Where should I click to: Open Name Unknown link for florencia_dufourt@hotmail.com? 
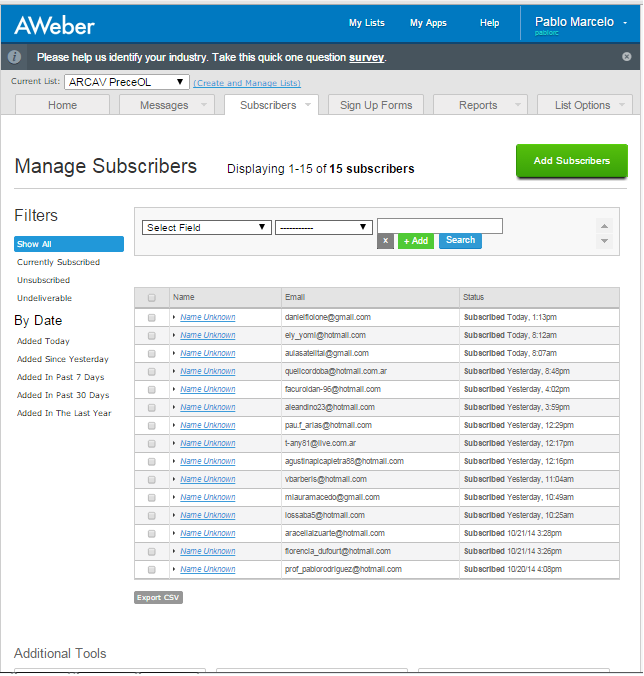[208, 551]
